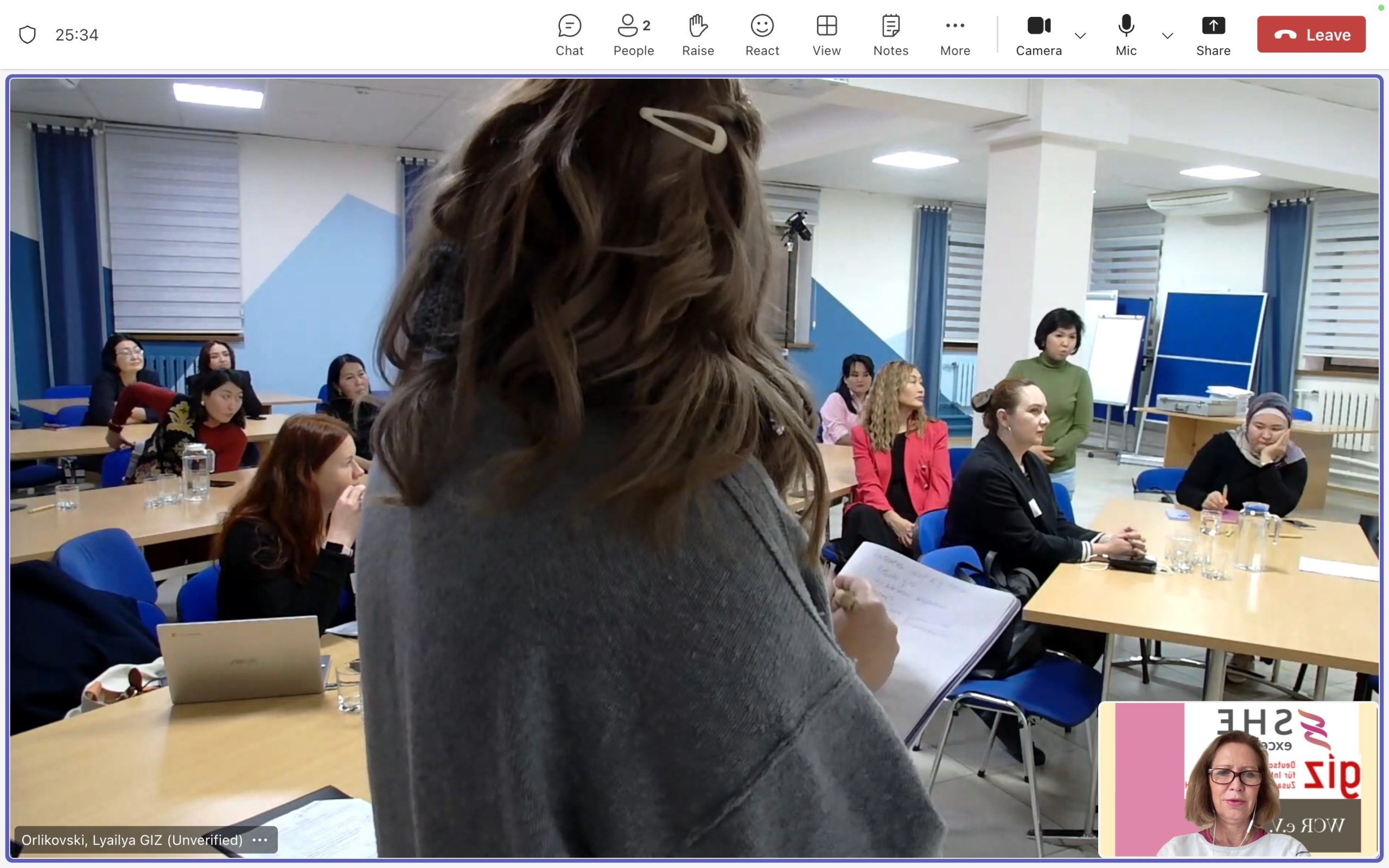Share your screen content

pyautogui.click(x=1213, y=35)
